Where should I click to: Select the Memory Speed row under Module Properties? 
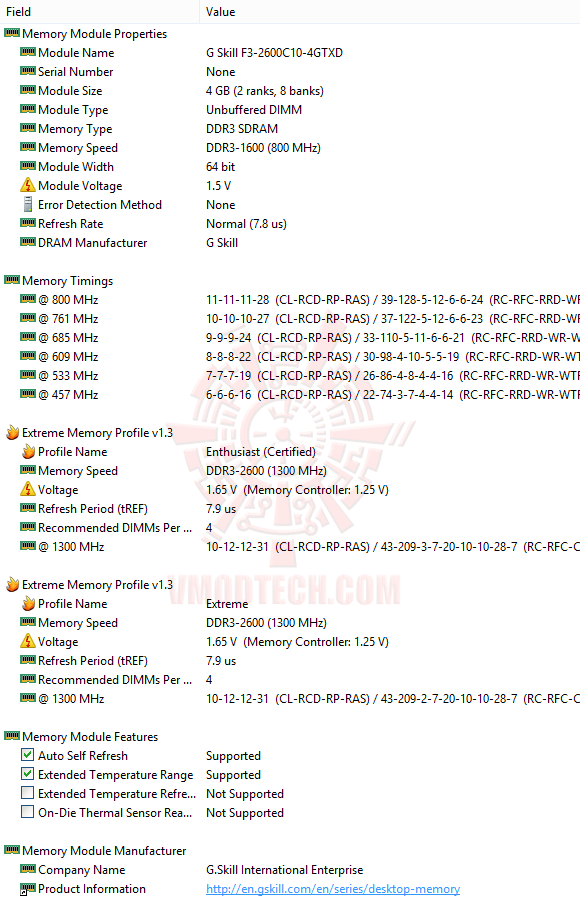290,147
